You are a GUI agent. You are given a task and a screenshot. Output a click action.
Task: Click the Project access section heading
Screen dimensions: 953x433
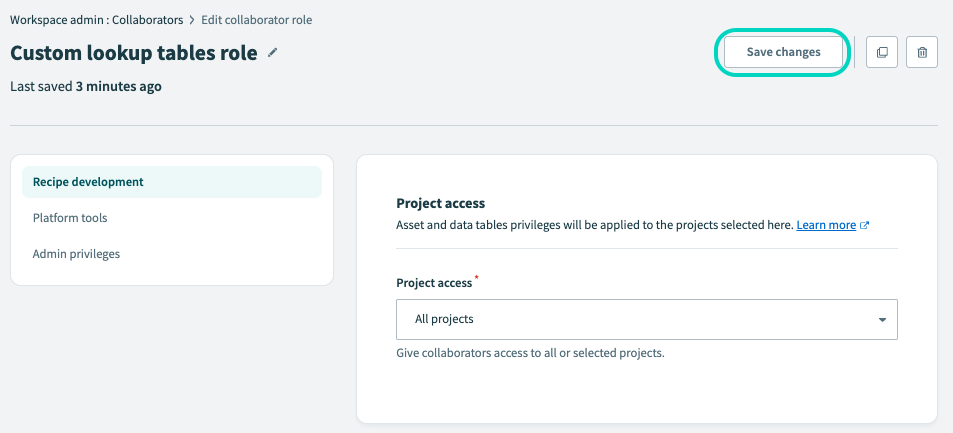point(440,203)
